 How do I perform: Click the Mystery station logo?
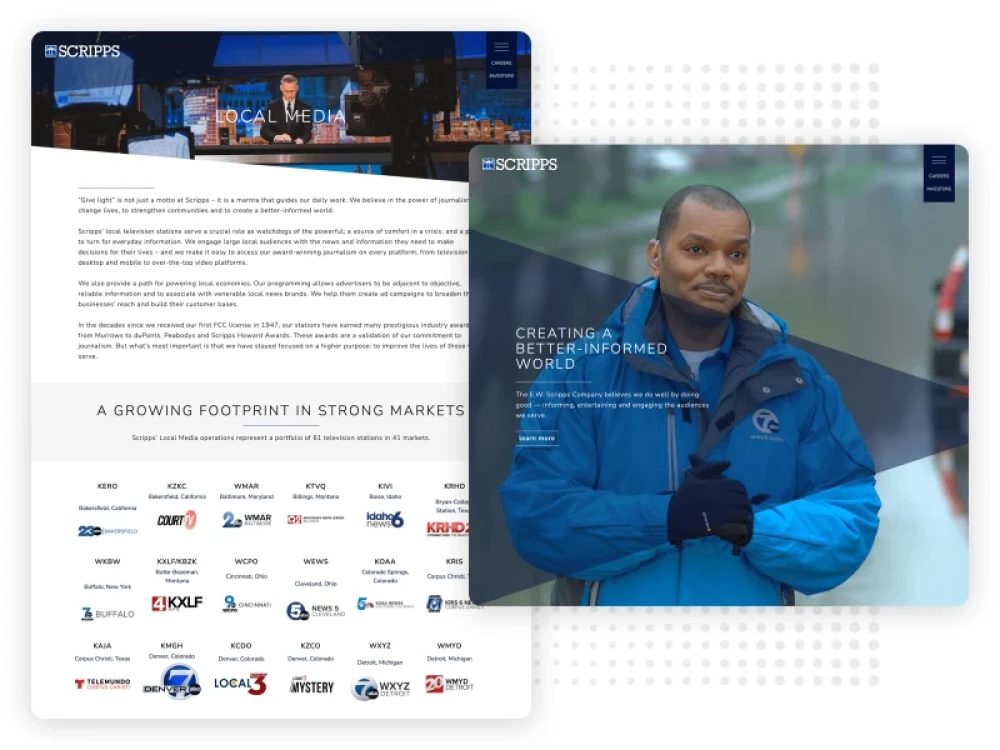click(x=312, y=685)
